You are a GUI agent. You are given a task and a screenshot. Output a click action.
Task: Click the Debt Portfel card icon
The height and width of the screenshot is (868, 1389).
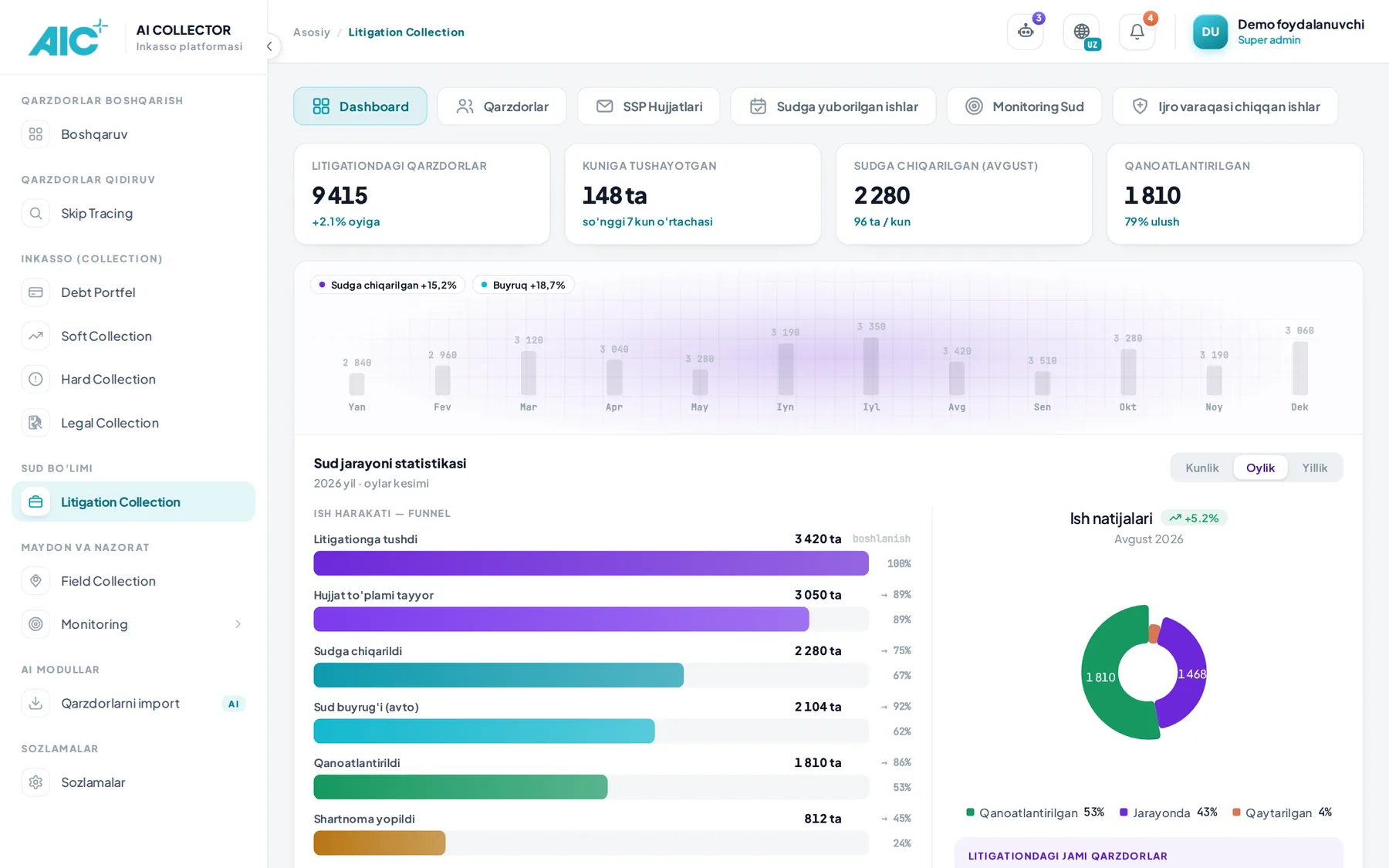[35, 292]
